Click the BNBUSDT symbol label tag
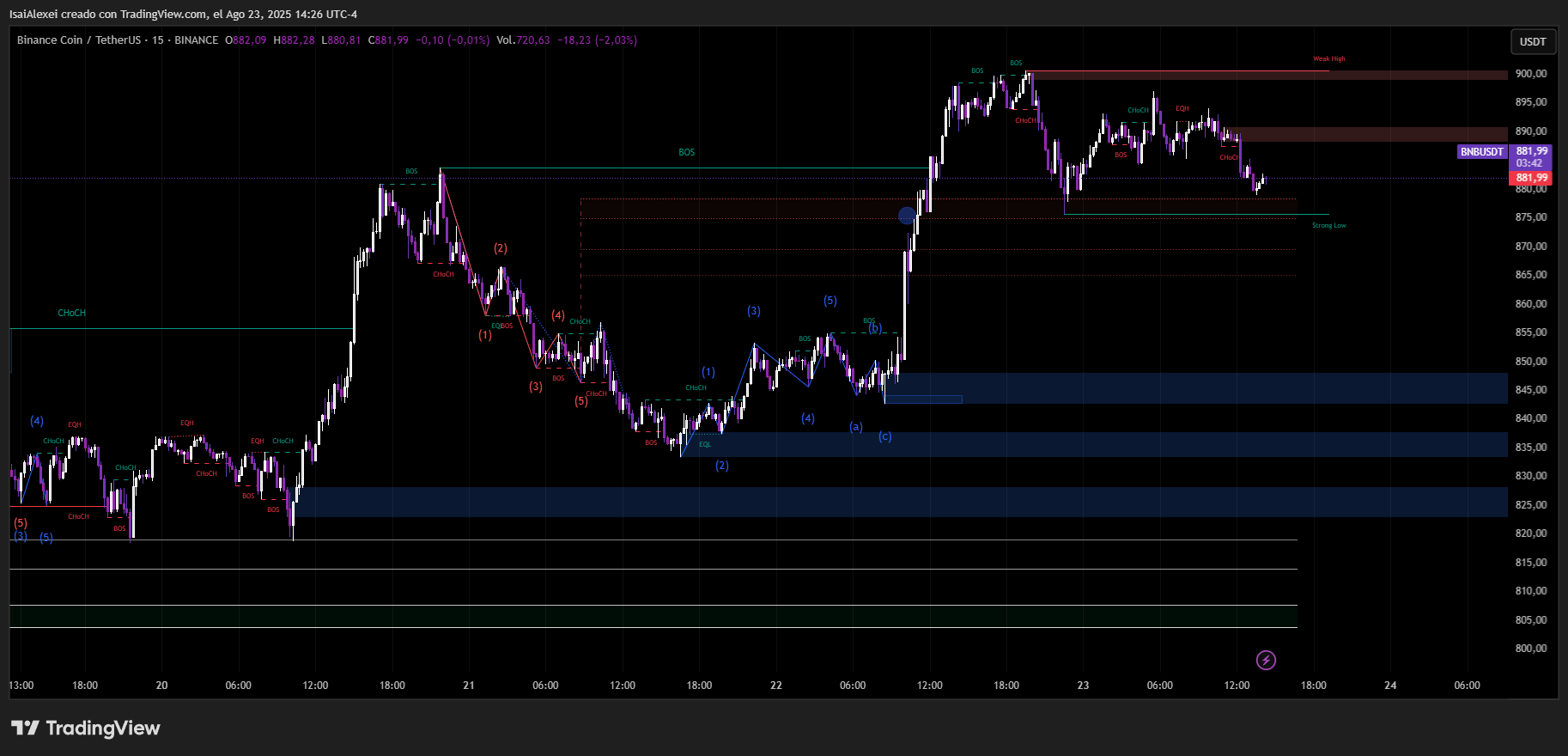Screen dimensions: 1568x756 tap(1481, 152)
